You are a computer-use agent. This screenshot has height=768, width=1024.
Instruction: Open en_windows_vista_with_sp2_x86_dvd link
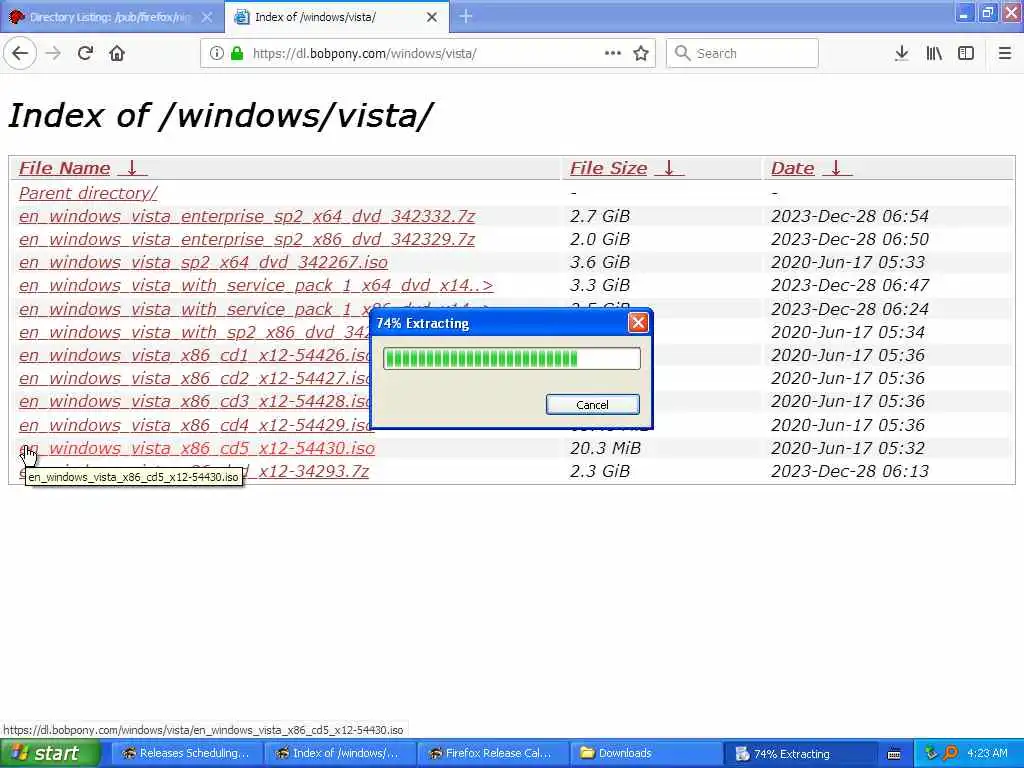point(194,332)
